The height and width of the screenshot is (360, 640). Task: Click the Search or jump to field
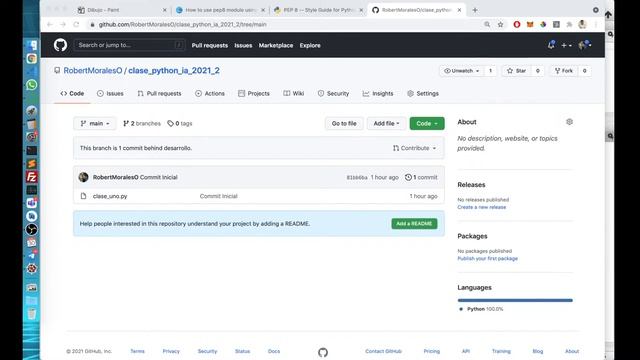(129, 45)
